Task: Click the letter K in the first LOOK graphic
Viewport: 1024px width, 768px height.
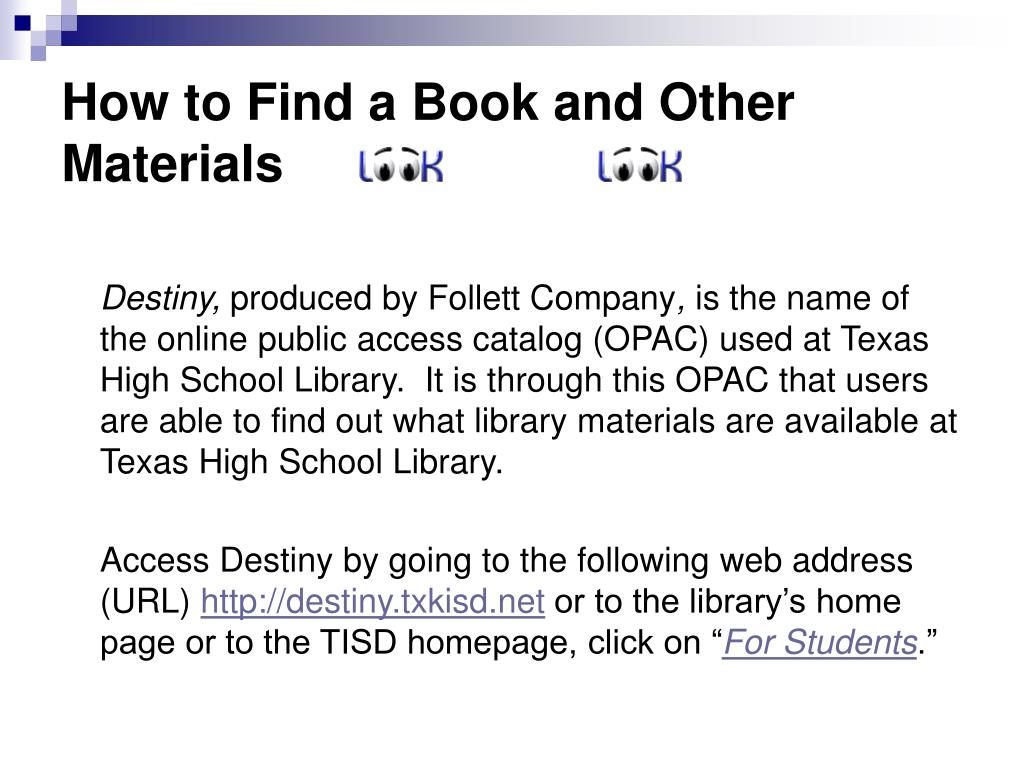Action: coord(432,166)
